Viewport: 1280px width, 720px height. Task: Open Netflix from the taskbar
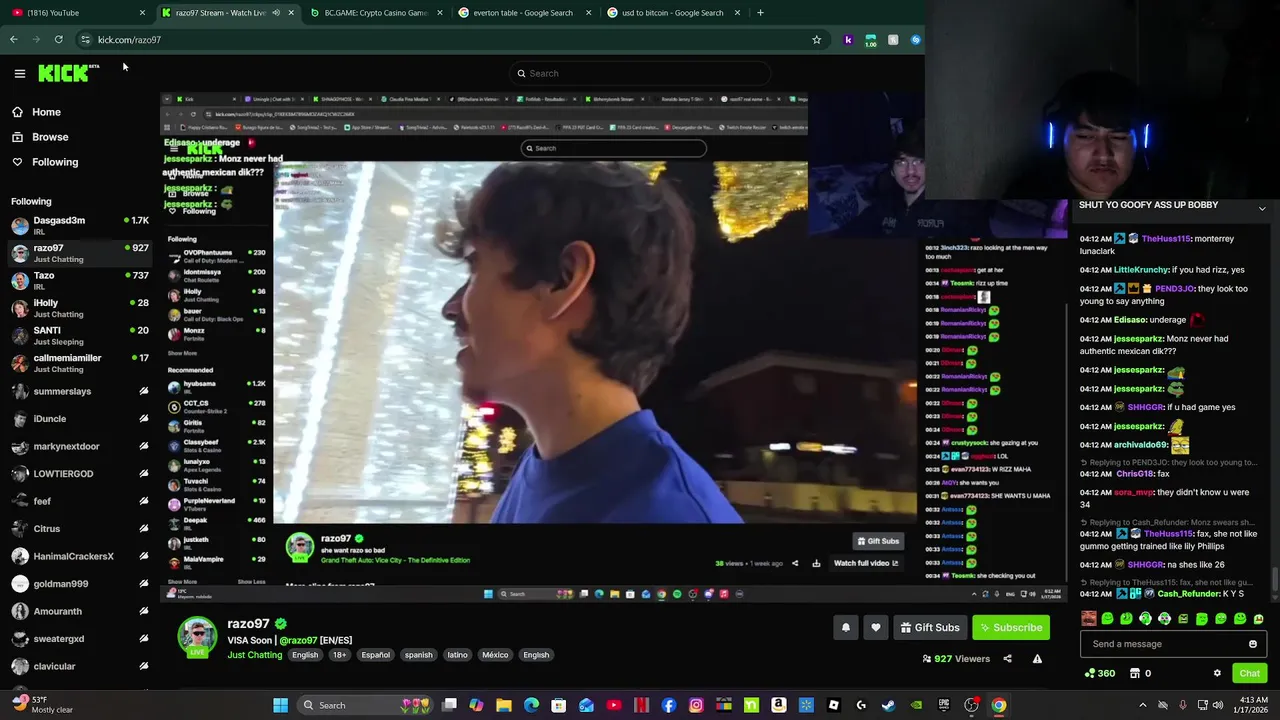(x=641, y=705)
